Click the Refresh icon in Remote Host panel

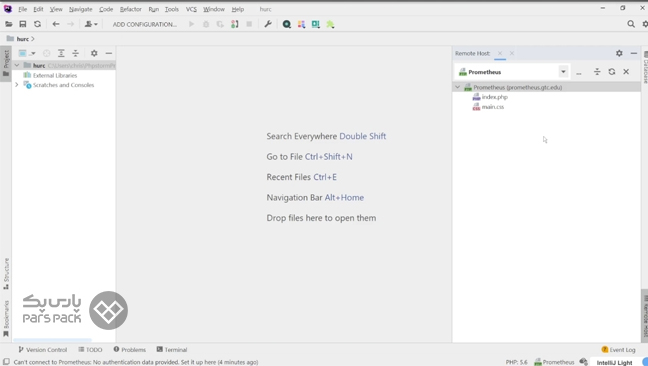pyautogui.click(x=611, y=71)
